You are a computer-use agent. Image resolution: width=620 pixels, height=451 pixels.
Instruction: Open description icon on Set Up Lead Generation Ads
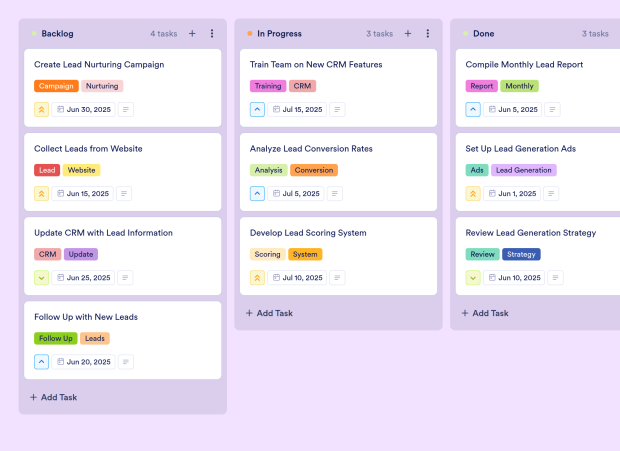tap(551, 194)
